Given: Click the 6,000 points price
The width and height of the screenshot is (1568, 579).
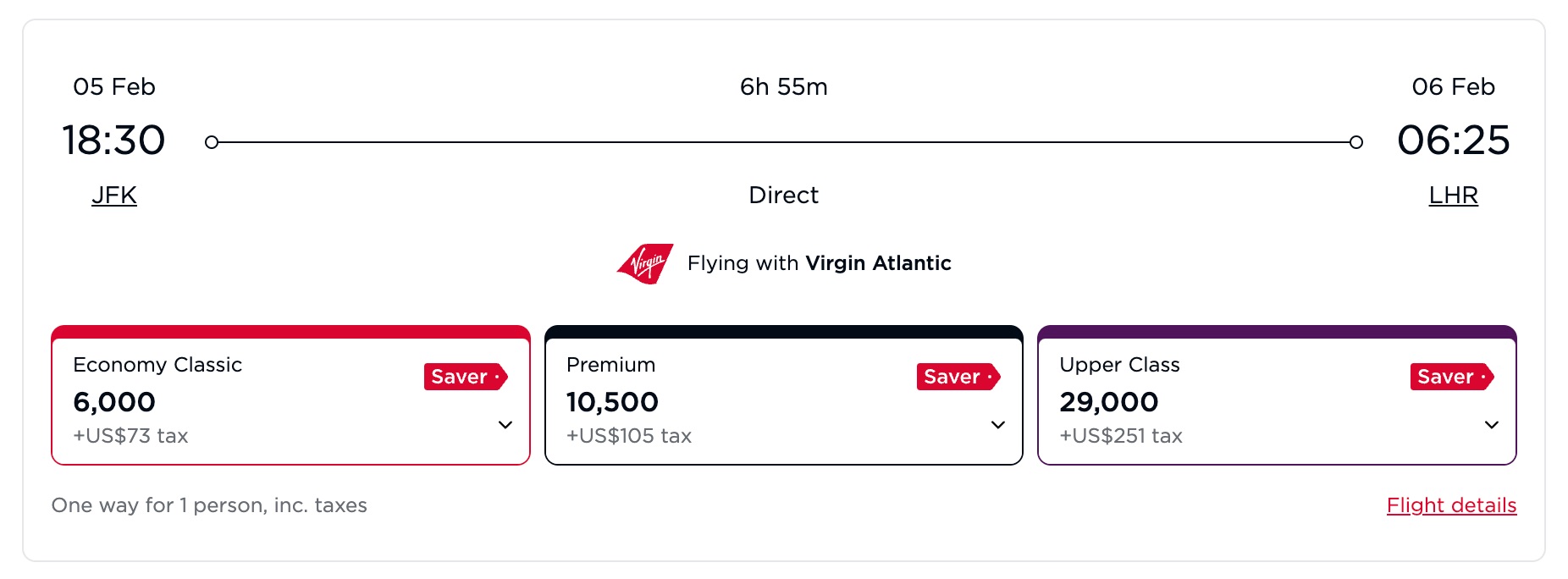Looking at the screenshot, I should tap(116, 401).
